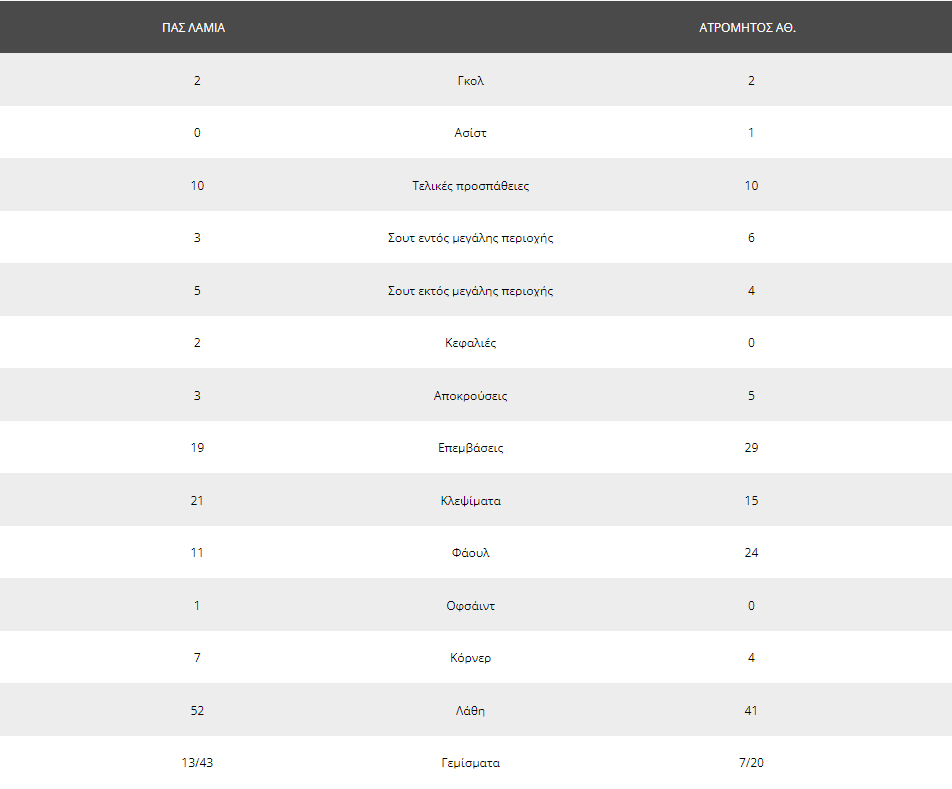Click Lamia's 13/43 crosses value

click(x=197, y=763)
